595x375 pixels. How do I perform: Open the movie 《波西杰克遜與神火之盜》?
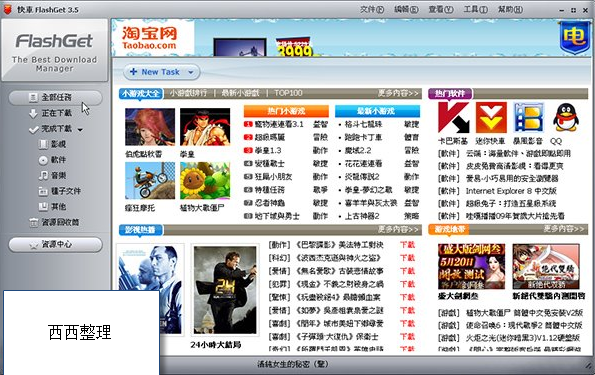coord(338,258)
